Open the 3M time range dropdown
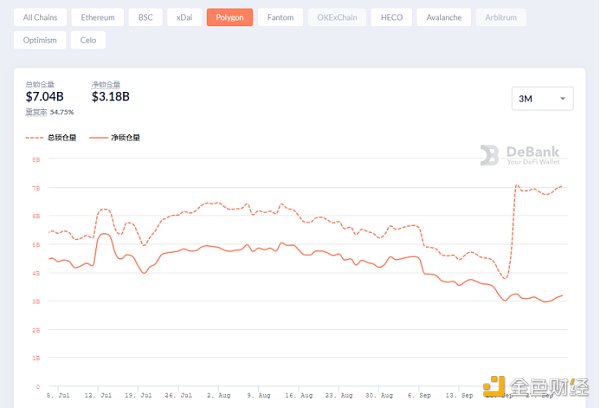Viewport: 600px width, 408px height. [541, 98]
